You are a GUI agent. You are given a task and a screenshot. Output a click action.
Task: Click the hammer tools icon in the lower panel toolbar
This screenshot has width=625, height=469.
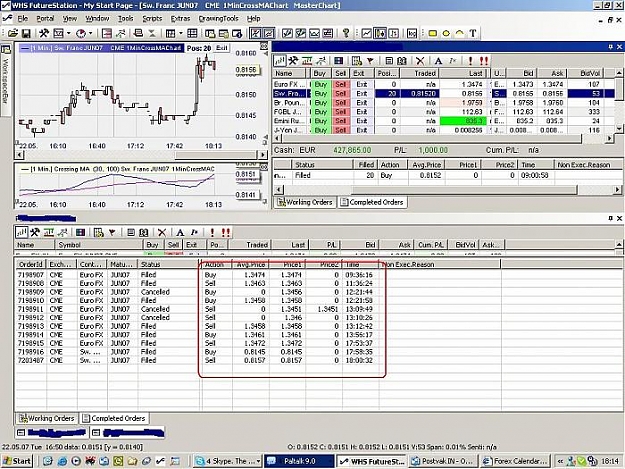(35, 232)
